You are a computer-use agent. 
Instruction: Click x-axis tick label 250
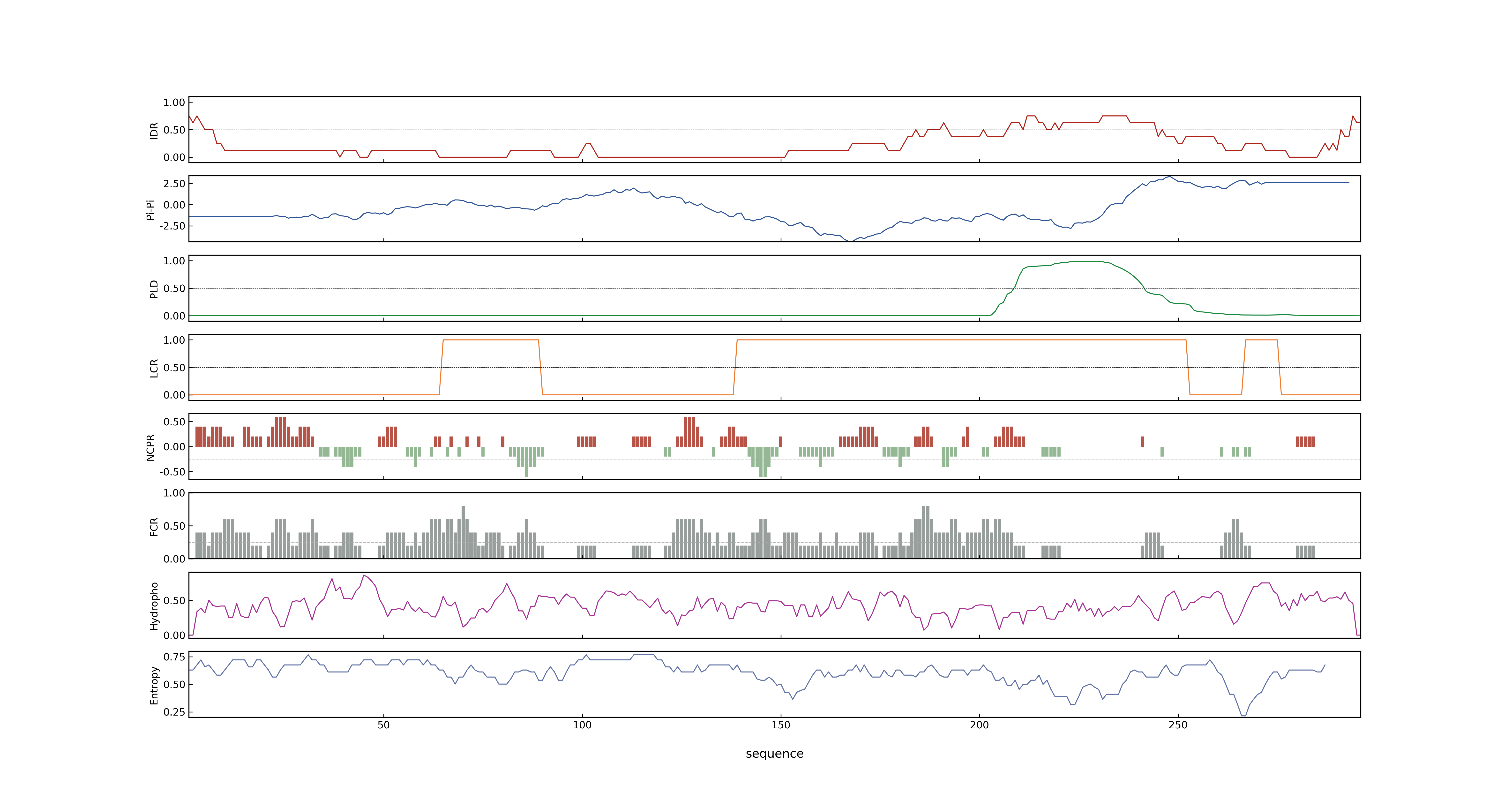click(1177, 725)
